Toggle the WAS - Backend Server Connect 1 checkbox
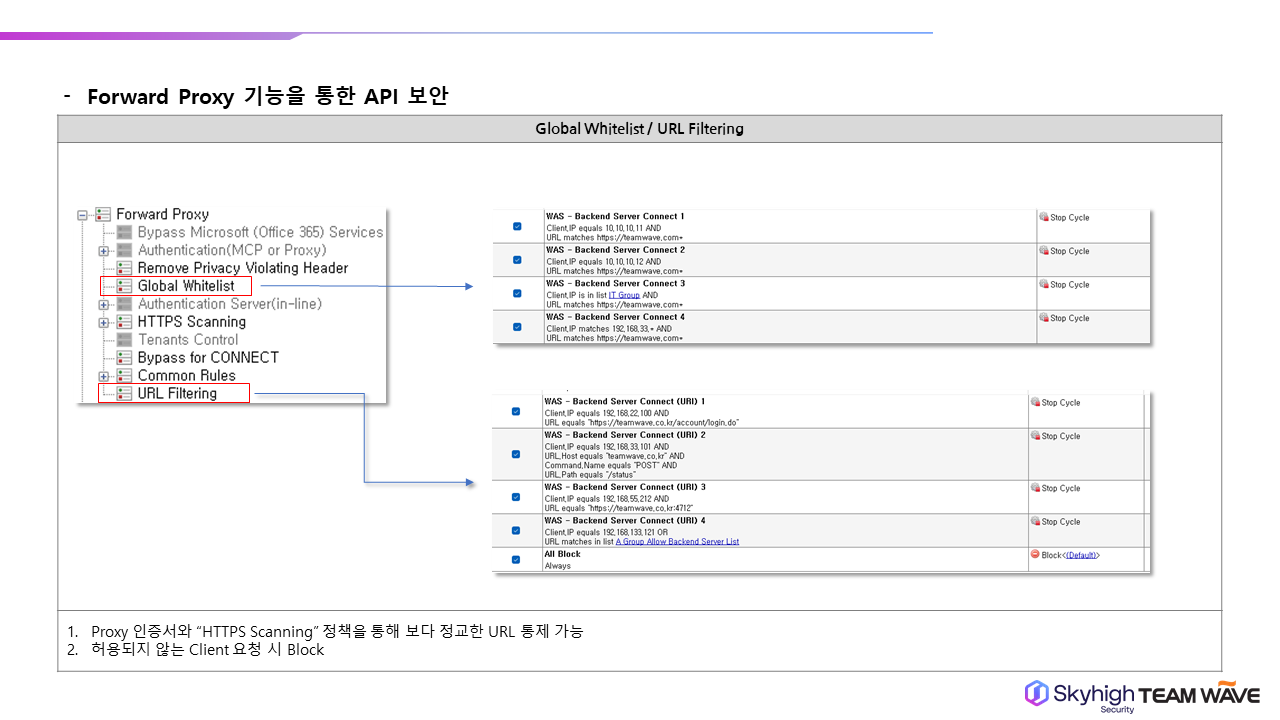Viewport: 1280px width, 720px height. pos(517,226)
